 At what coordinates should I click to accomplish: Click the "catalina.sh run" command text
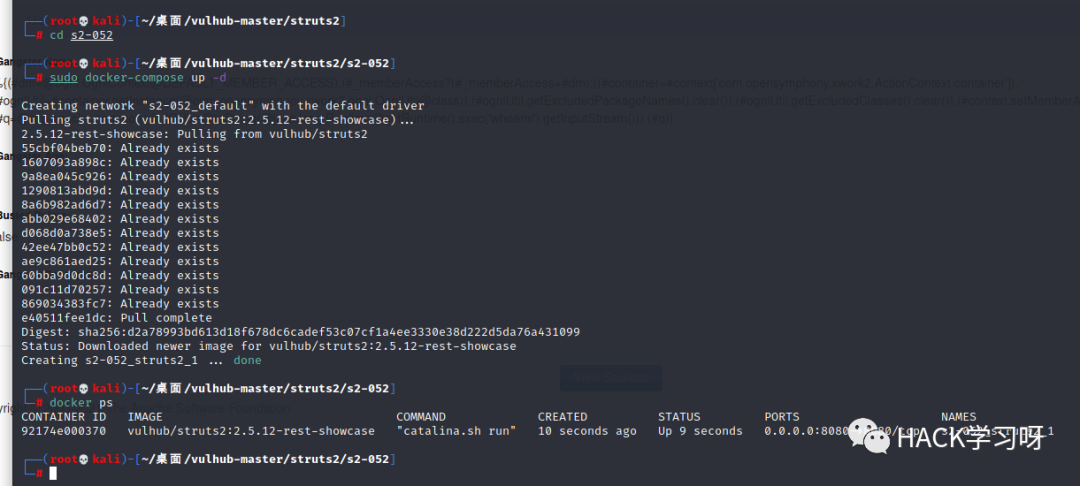(456, 431)
